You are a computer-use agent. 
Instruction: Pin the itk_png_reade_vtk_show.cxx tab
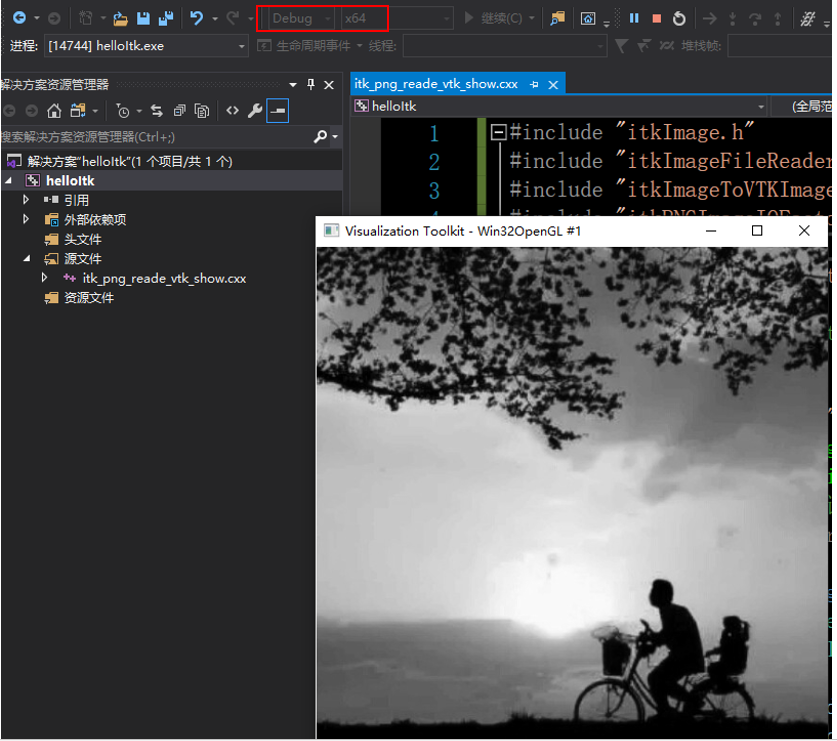(534, 84)
